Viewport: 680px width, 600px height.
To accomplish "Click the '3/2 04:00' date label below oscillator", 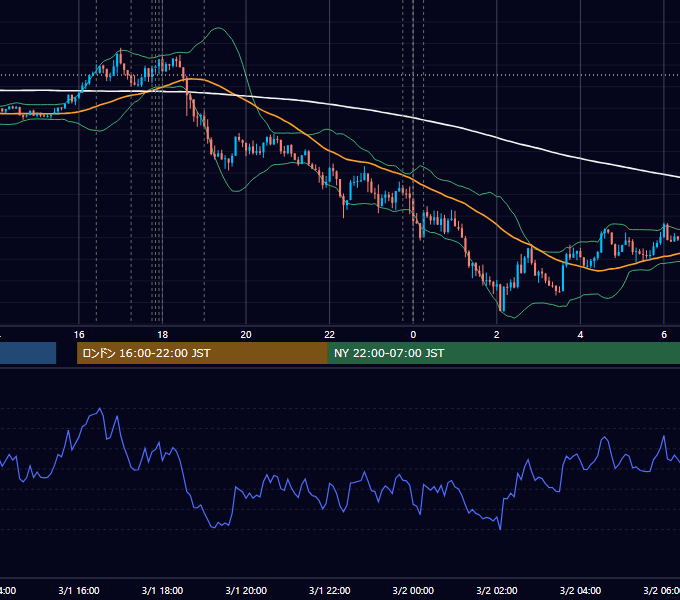I will click(x=580, y=590).
